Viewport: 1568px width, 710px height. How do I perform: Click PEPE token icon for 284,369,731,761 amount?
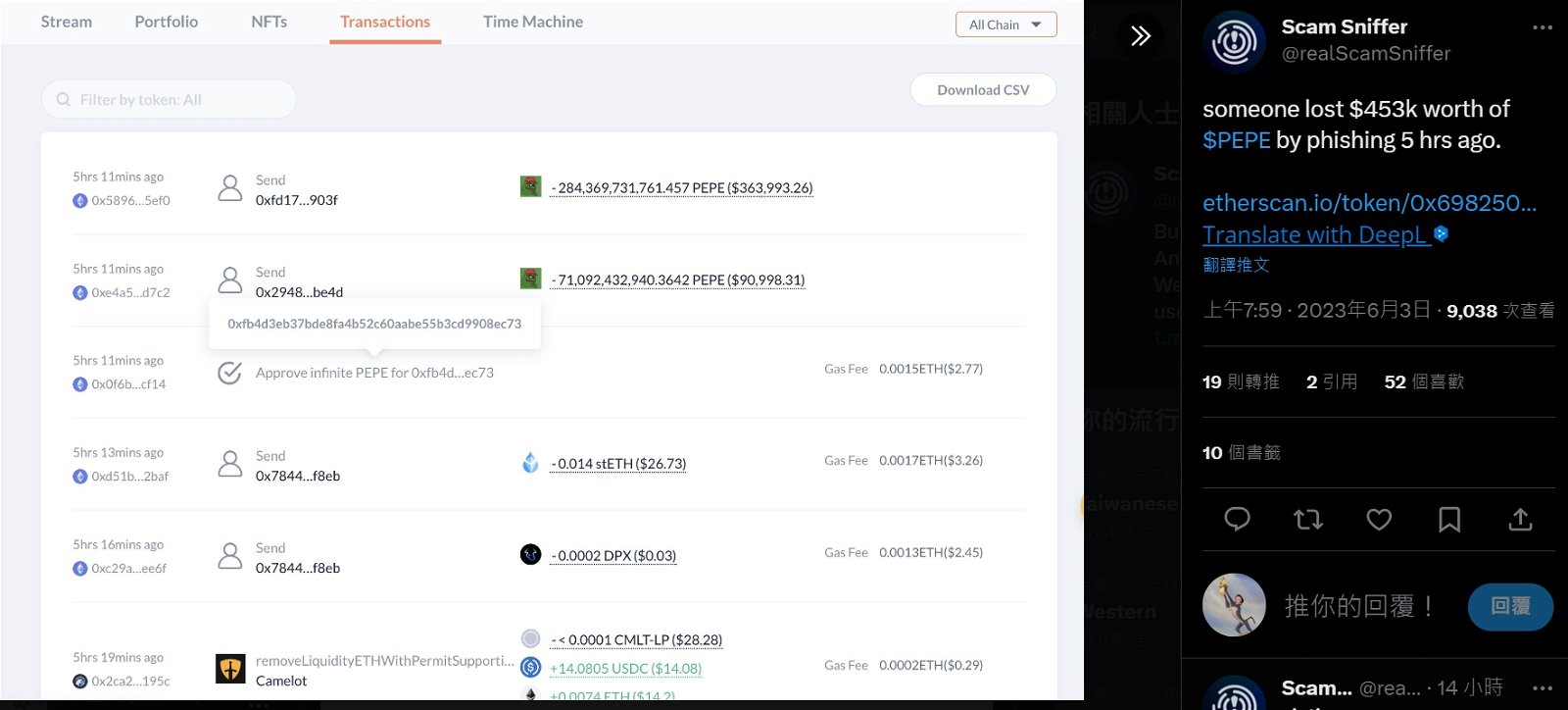pos(530,186)
